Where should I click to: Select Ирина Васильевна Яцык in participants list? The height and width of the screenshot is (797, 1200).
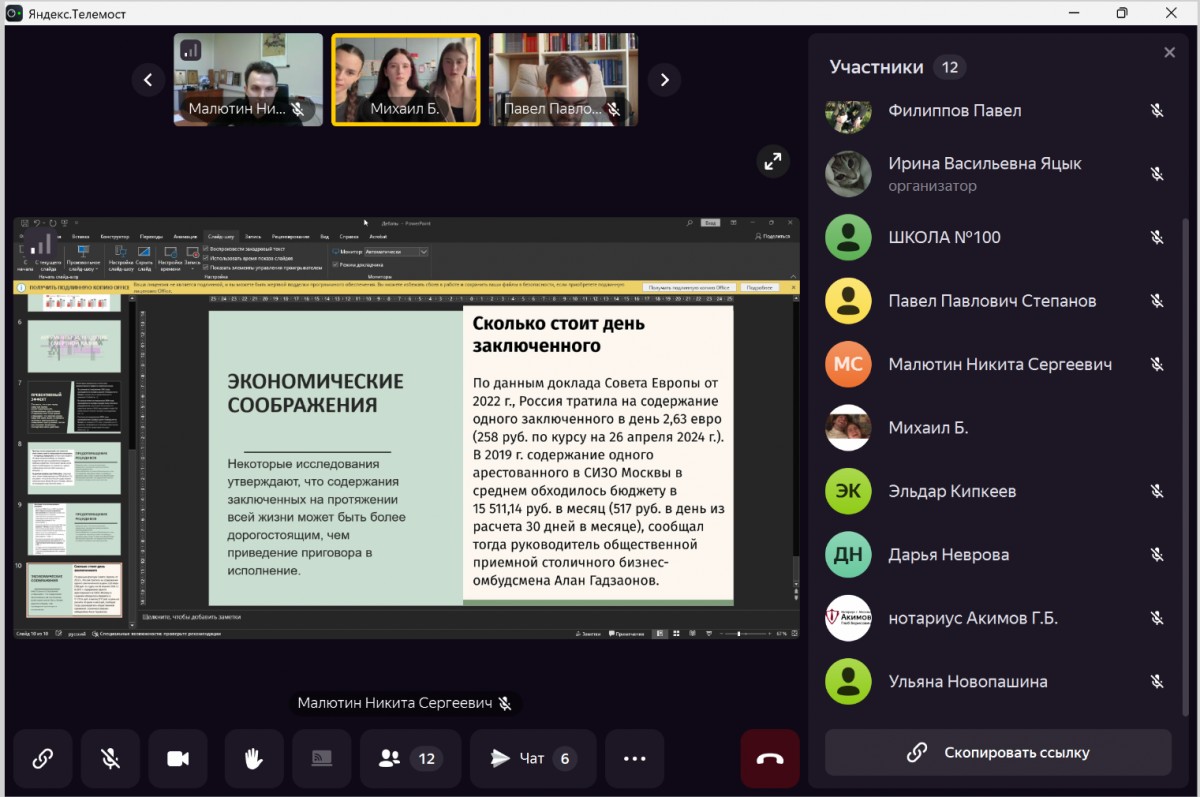[x=984, y=173]
